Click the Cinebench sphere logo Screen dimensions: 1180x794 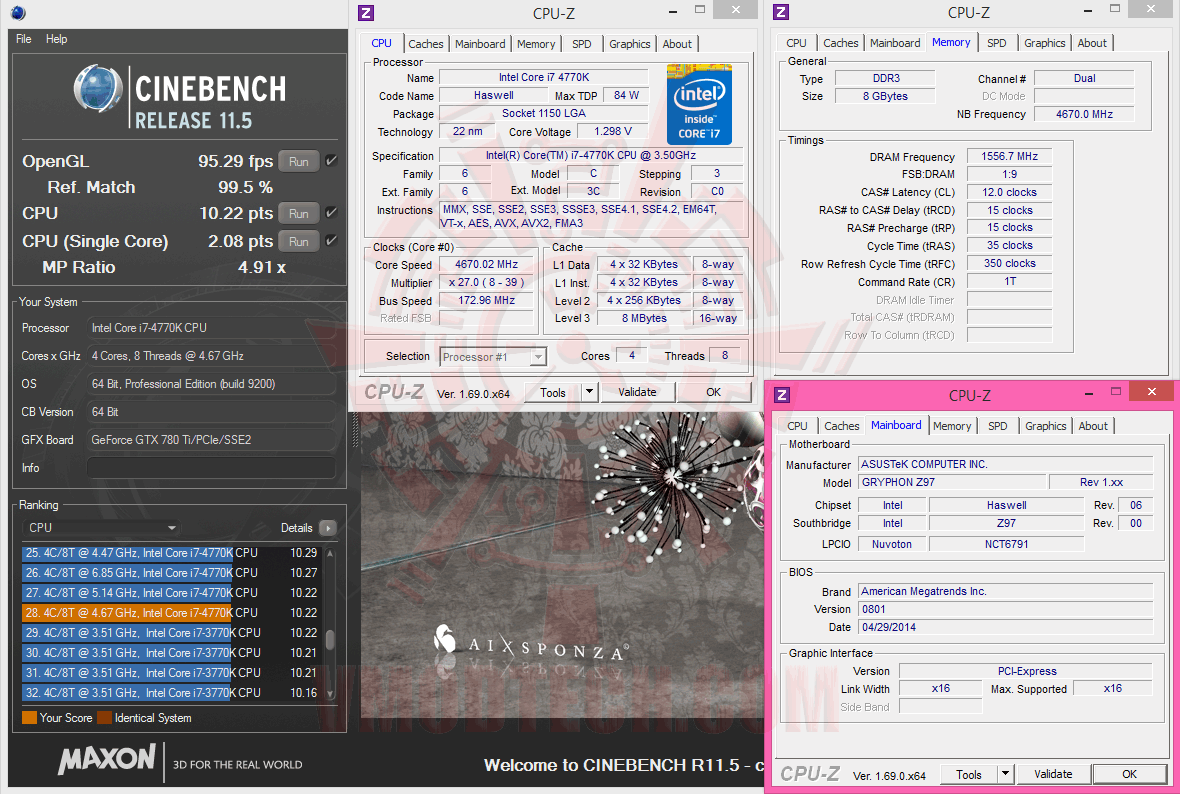point(98,89)
